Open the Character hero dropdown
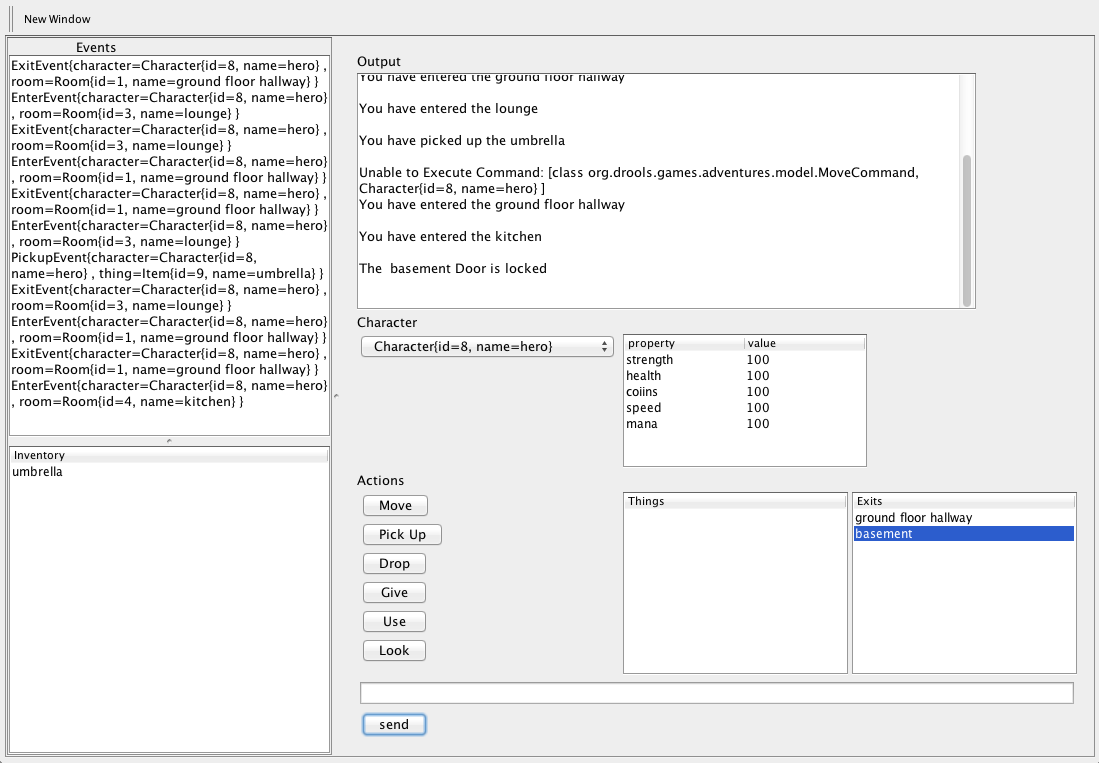The image size is (1099, 763). coord(486,346)
